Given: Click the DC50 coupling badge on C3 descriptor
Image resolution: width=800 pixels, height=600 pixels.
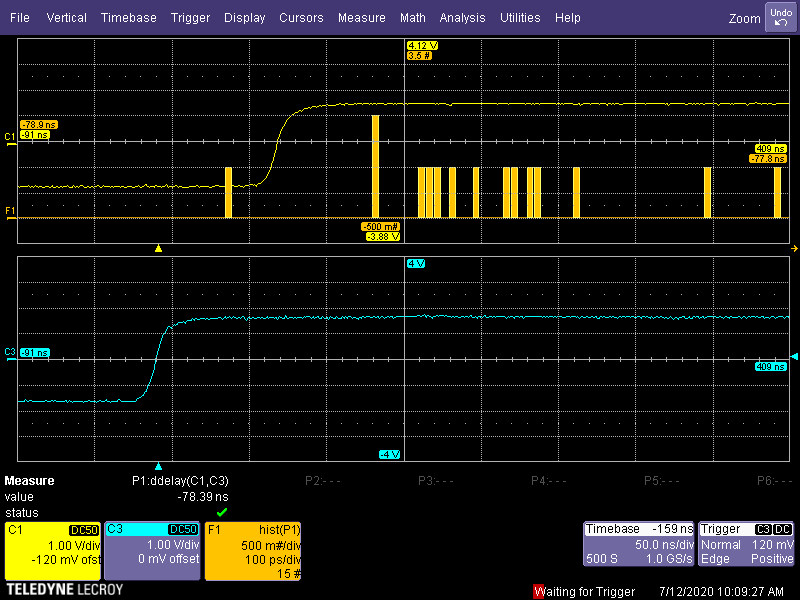Looking at the screenshot, I should 183,529.
